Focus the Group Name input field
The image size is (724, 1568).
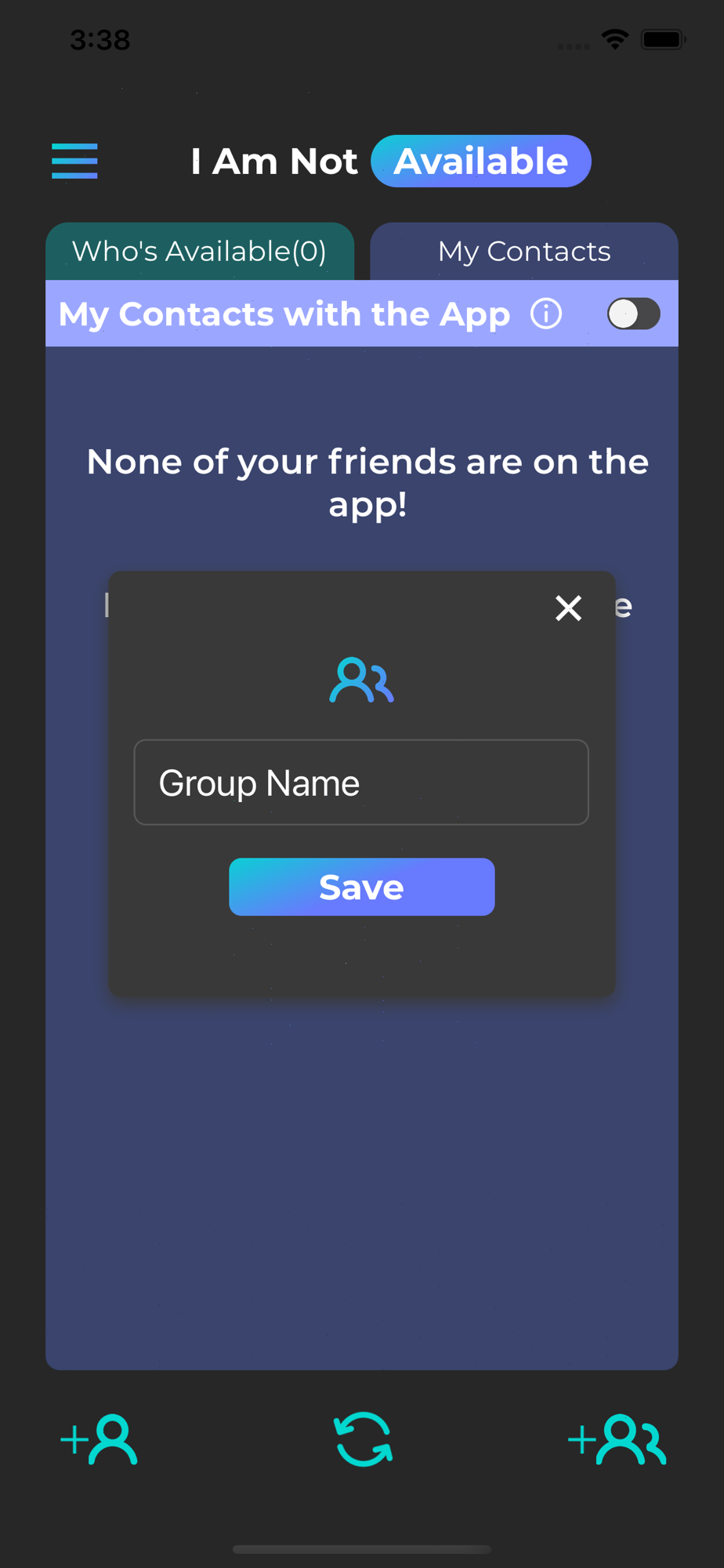361,782
